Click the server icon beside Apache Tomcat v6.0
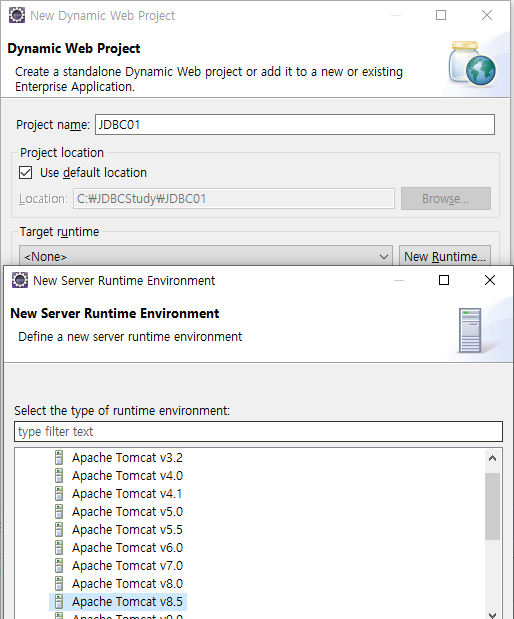 pos(59,548)
